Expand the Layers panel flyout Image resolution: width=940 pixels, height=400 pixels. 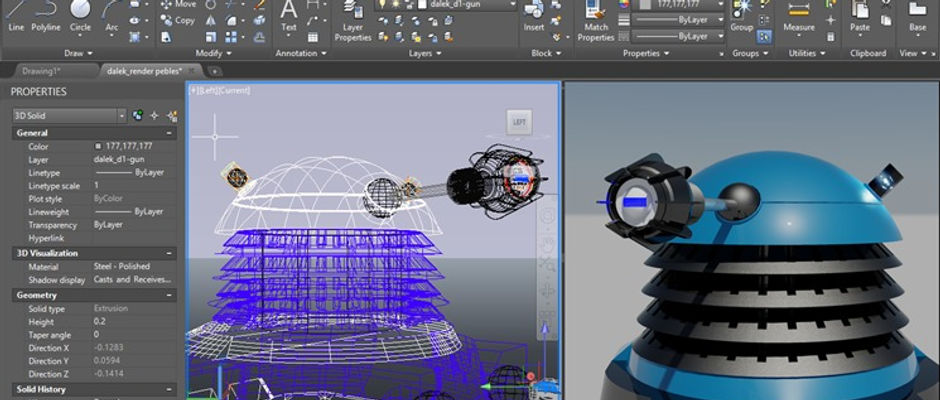(424, 53)
